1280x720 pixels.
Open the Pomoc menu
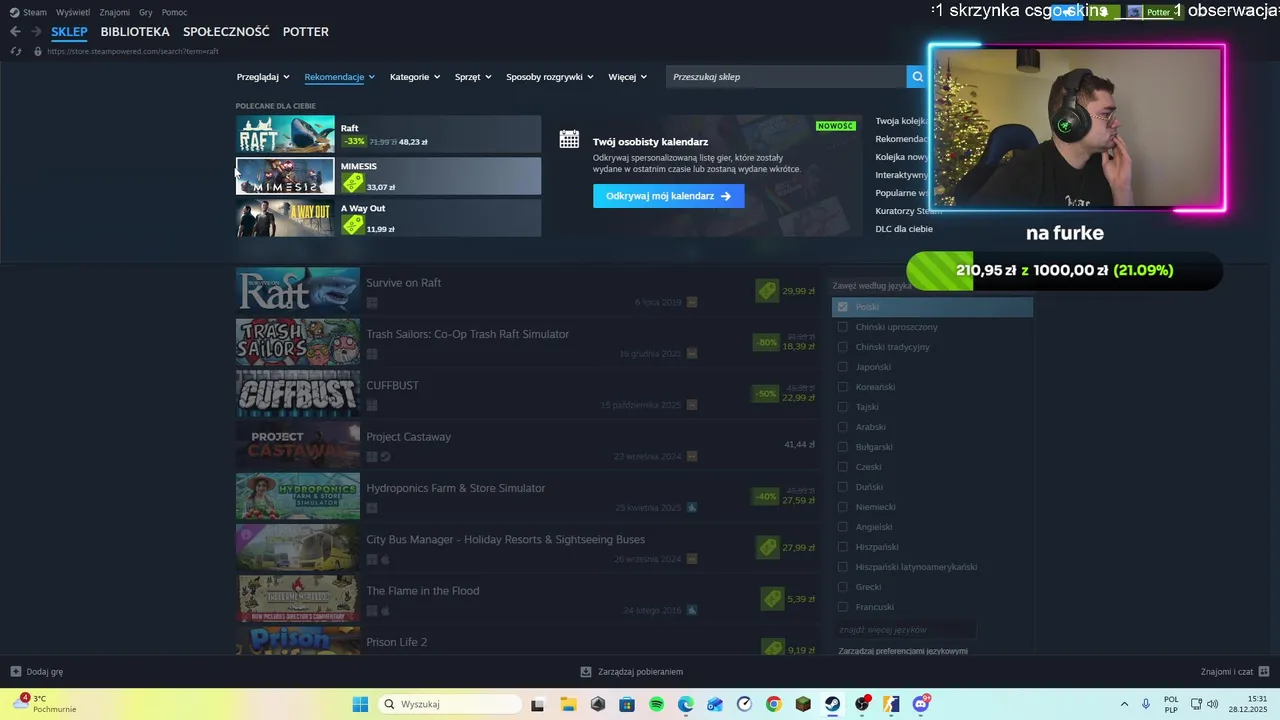174,12
